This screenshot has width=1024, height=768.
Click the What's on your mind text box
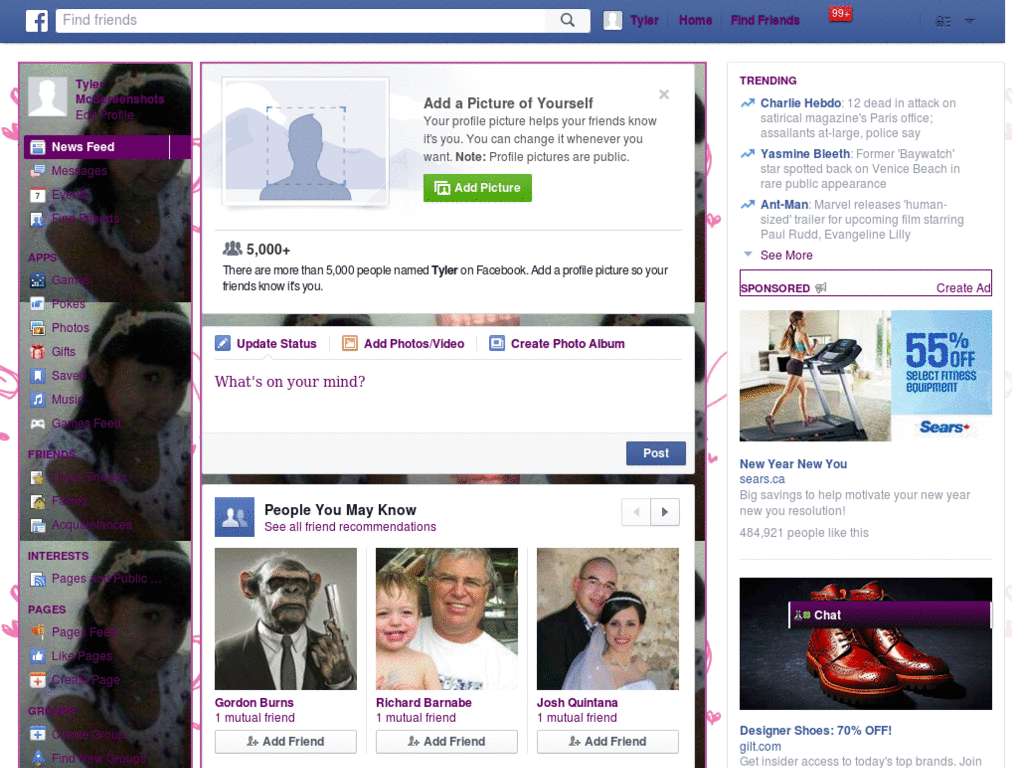point(448,396)
